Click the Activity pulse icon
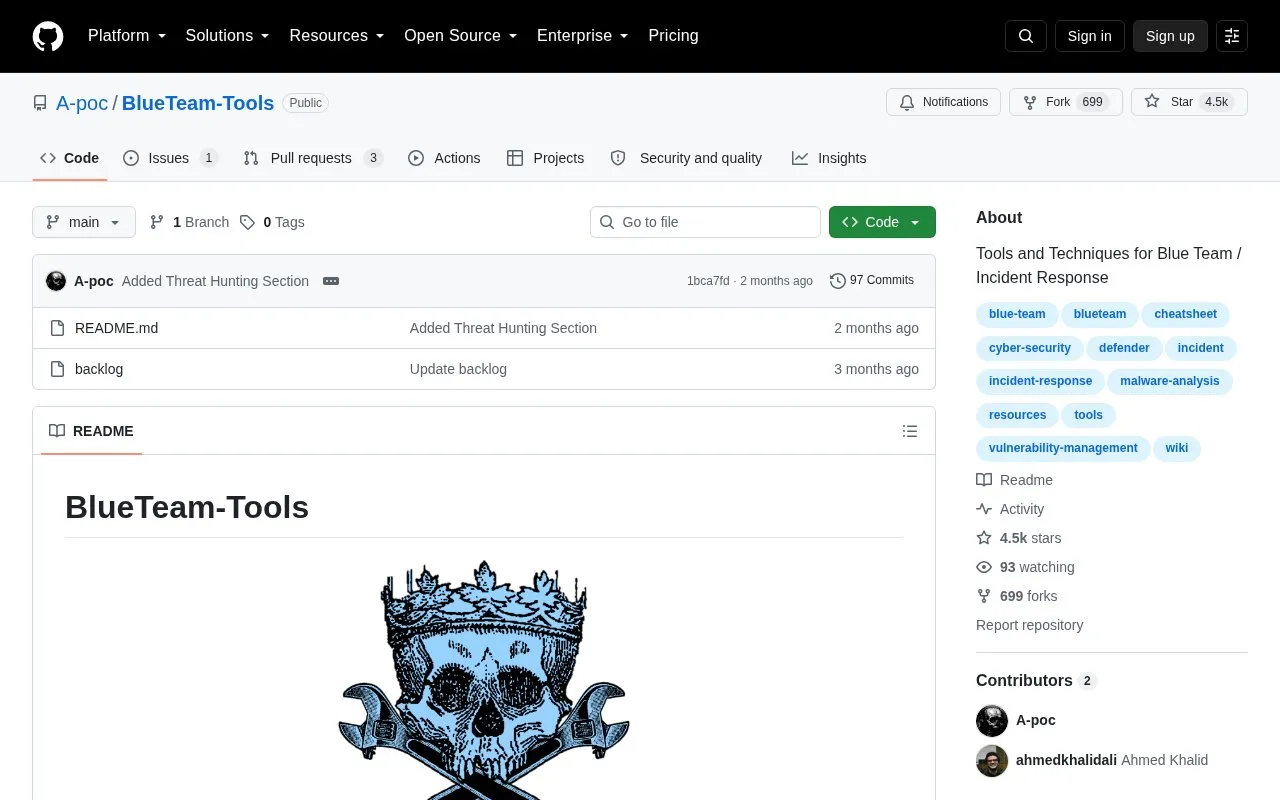 (x=984, y=509)
